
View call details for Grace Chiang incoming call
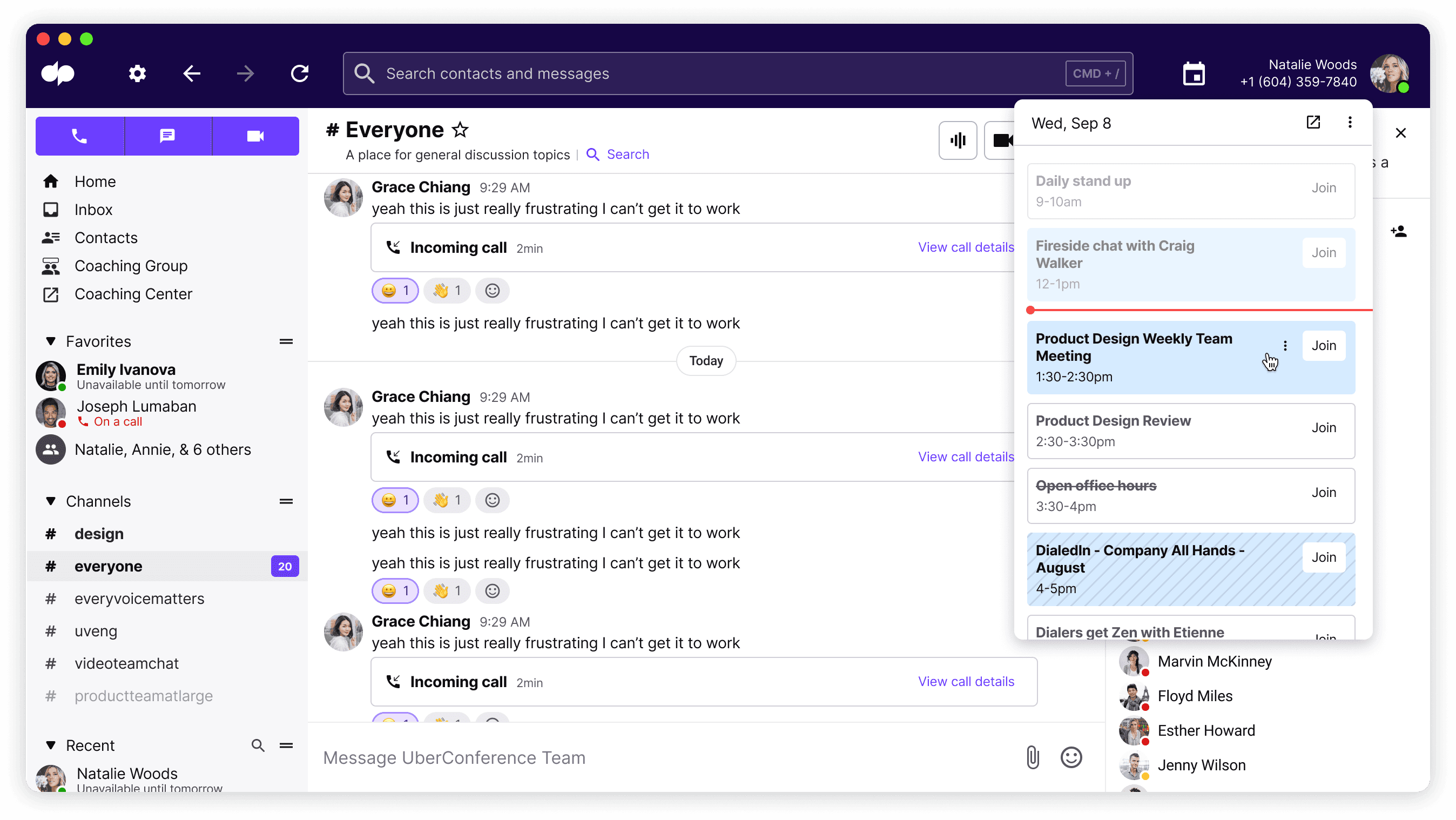(x=966, y=247)
